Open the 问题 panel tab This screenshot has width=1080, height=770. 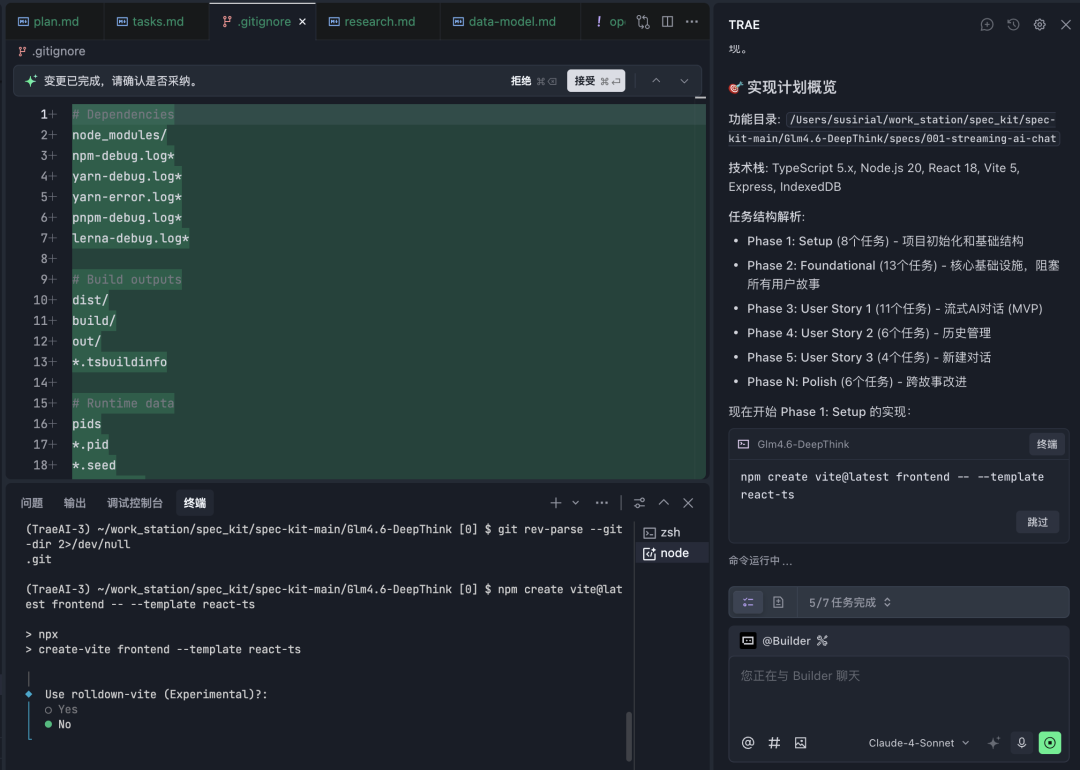coord(32,503)
